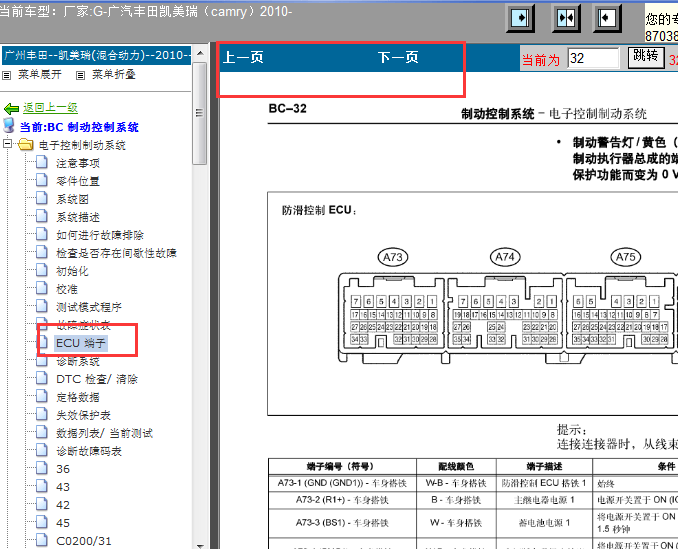Click page icon beside item 36

[x=42, y=469]
